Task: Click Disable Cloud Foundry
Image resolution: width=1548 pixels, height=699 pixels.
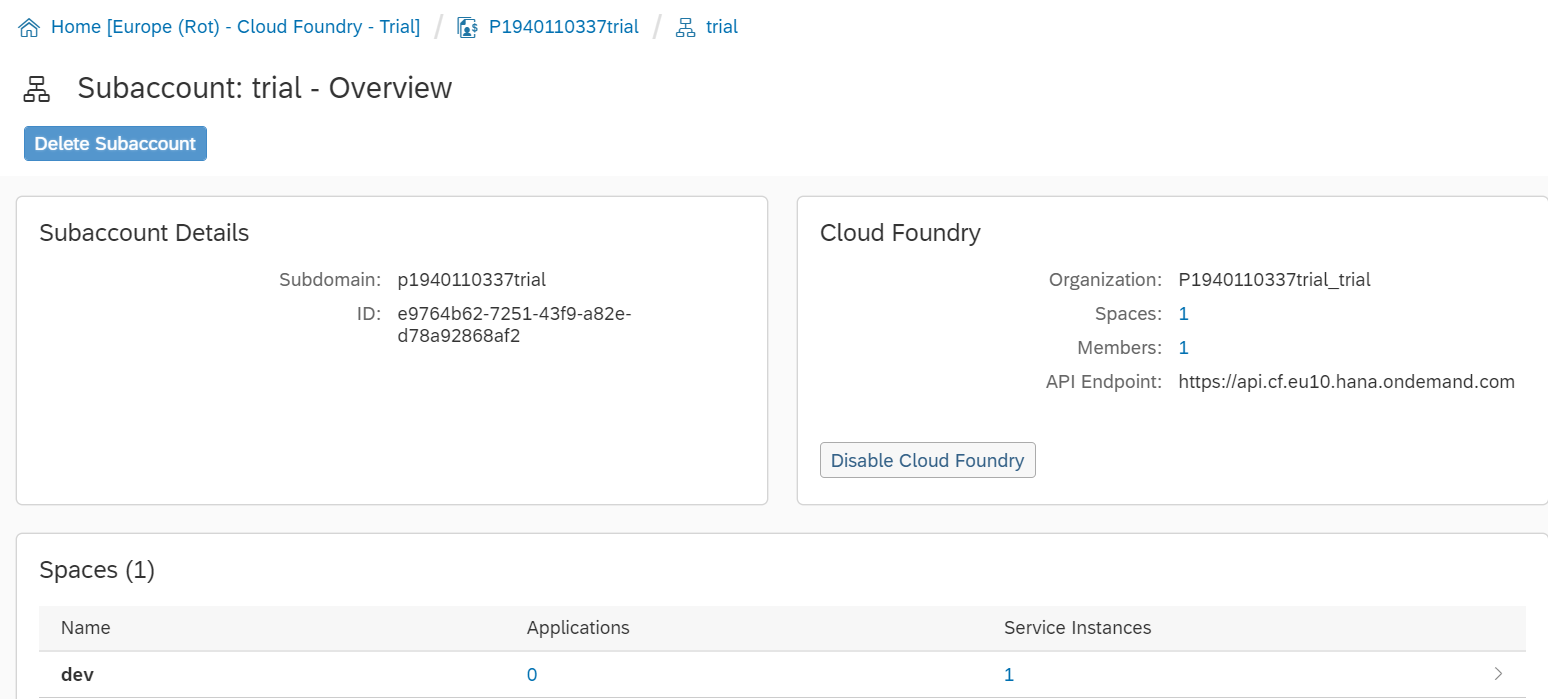Action: tap(927, 460)
